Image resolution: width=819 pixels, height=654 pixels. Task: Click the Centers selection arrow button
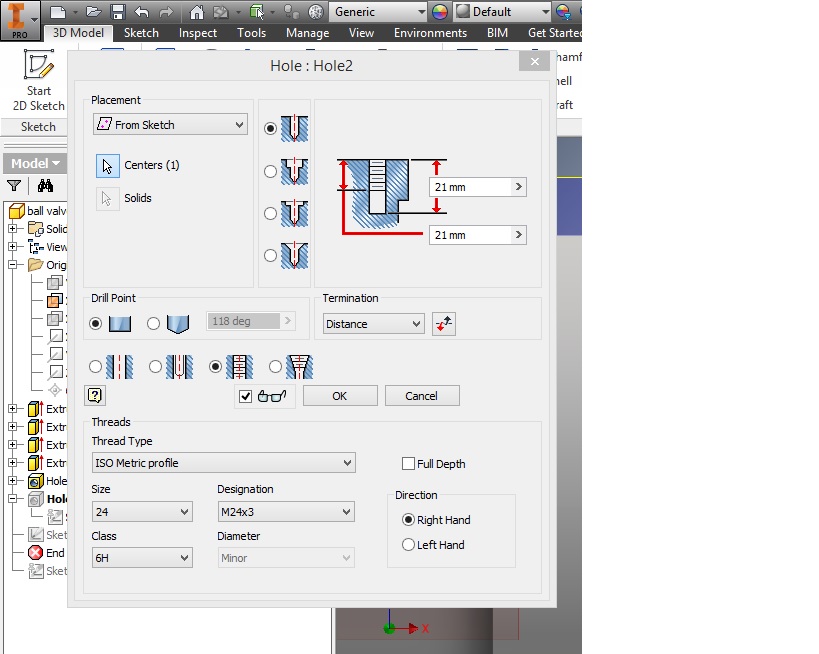coord(108,166)
